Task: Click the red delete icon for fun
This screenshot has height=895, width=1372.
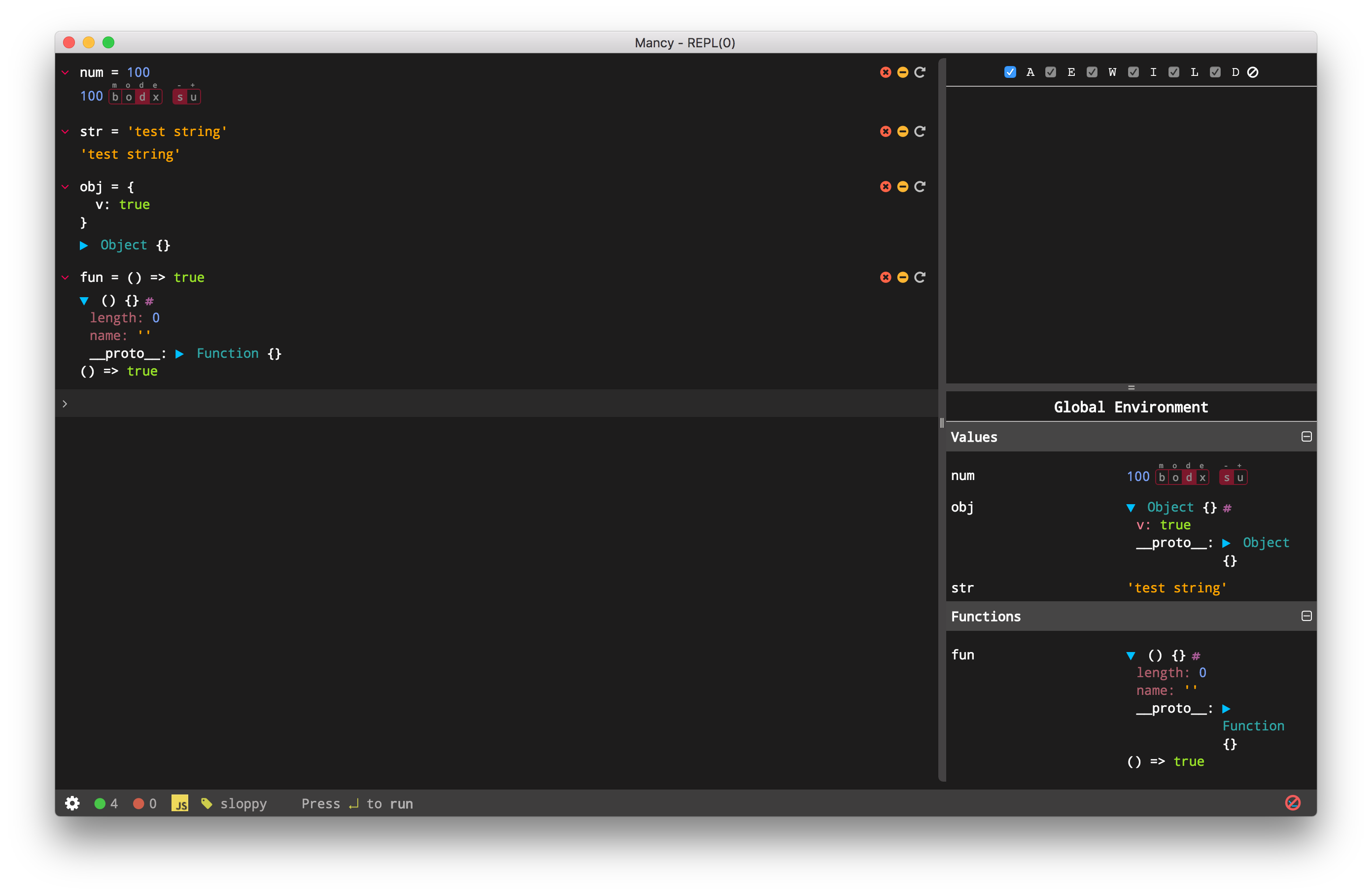Action: pyautogui.click(x=885, y=278)
